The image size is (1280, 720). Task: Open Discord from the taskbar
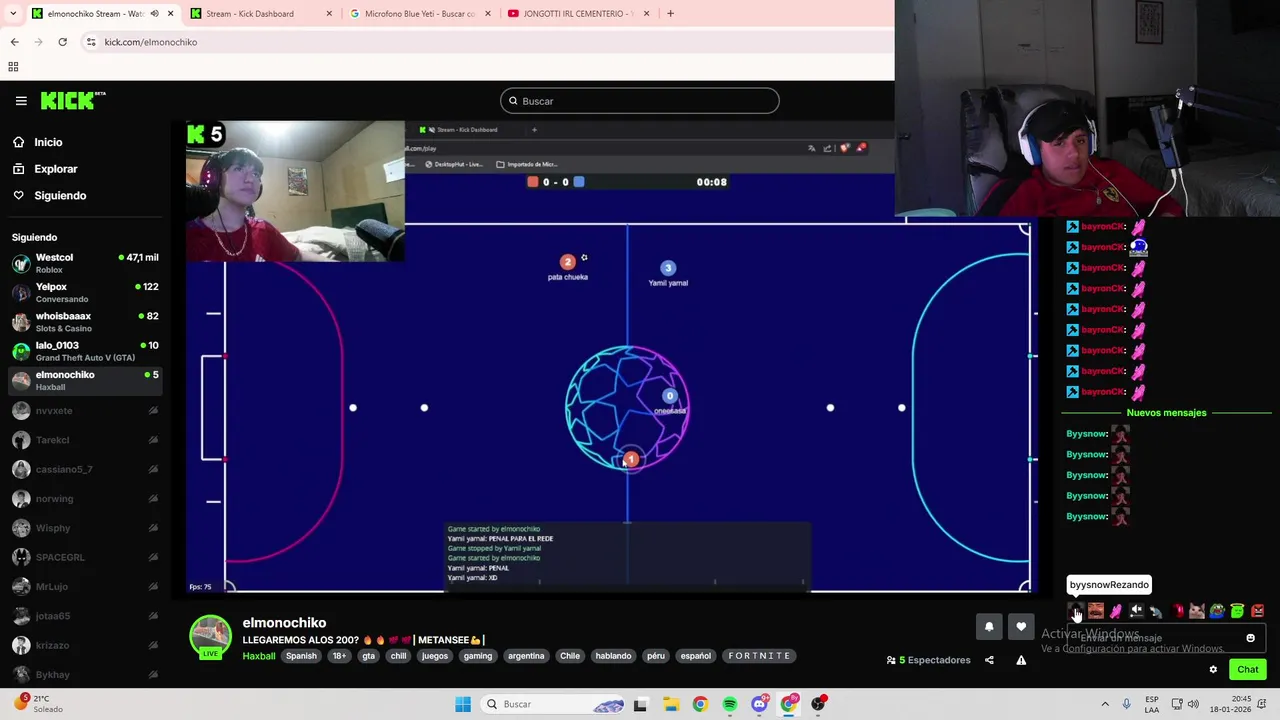(759, 704)
